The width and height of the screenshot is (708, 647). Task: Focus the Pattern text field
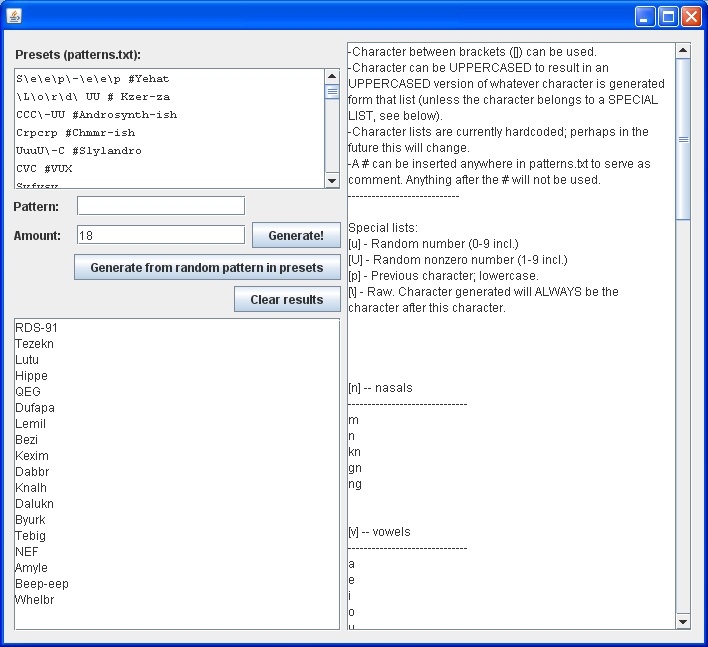pyautogui.click(x=161, y=206)
